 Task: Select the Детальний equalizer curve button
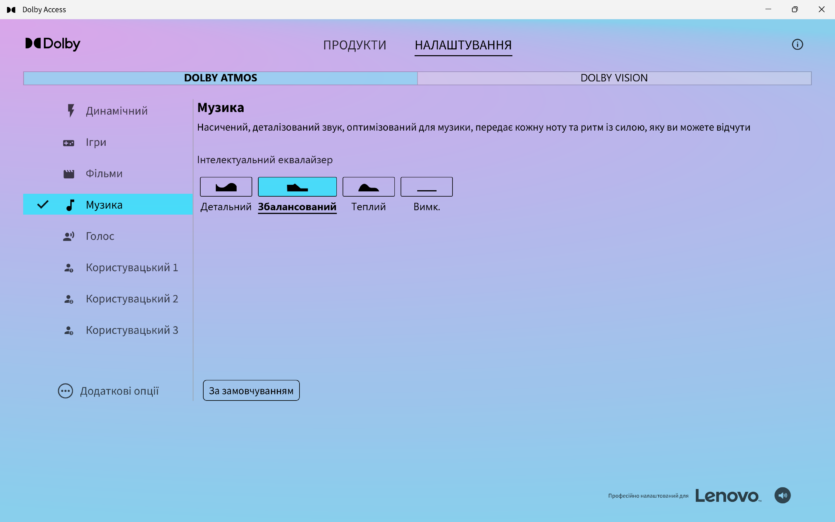[226, 187]
